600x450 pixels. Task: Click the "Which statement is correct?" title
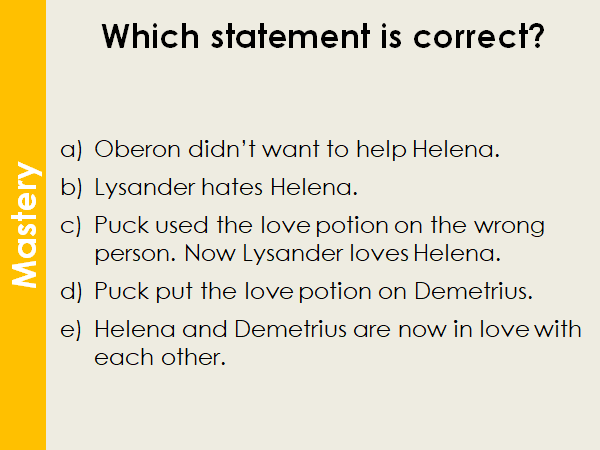click(323, 39)
